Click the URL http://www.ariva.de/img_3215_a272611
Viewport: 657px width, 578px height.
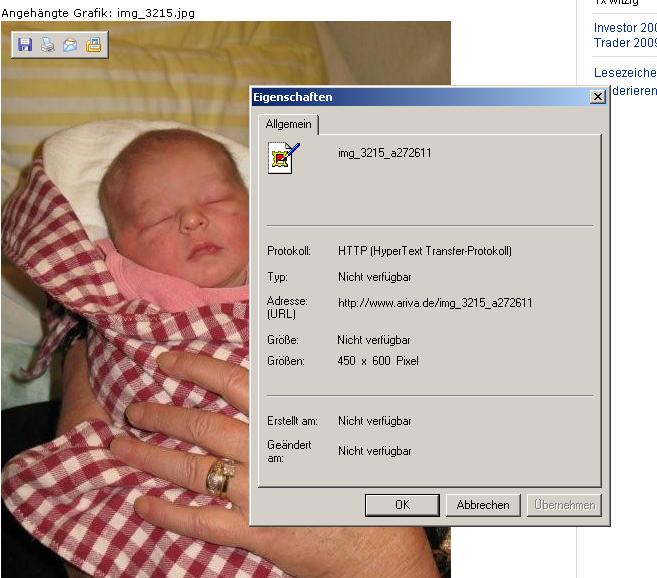coord(435,303)
